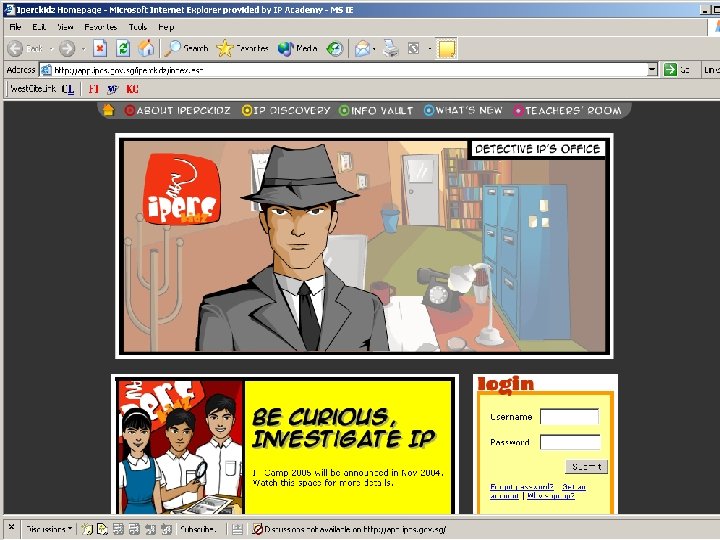Click the Collapse all discussions icon

(134, 529)
